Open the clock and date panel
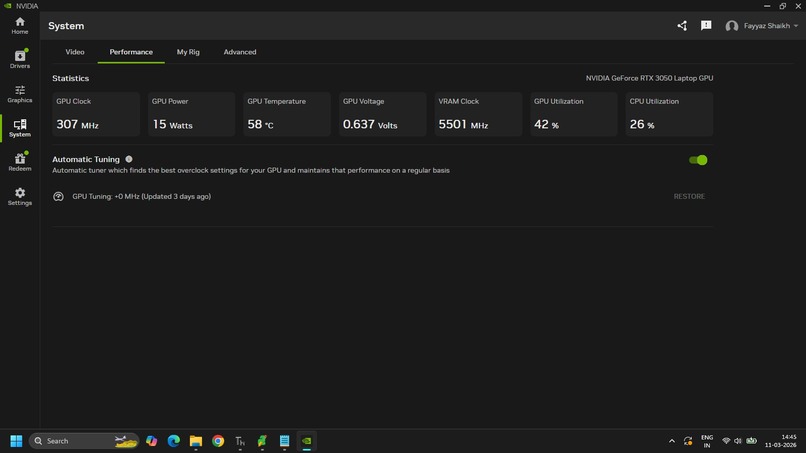The height and width of the screenshot is (453, 806). [781, 441]
